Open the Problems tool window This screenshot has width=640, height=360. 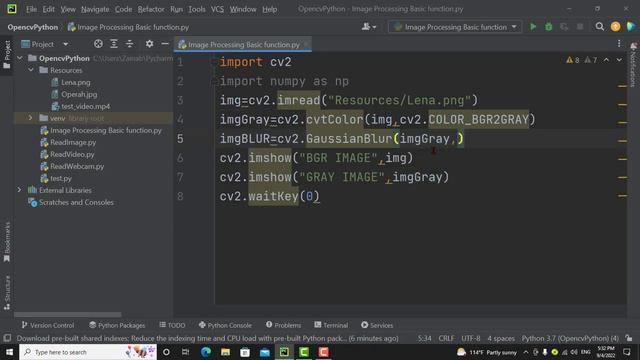tap(283, 325)
